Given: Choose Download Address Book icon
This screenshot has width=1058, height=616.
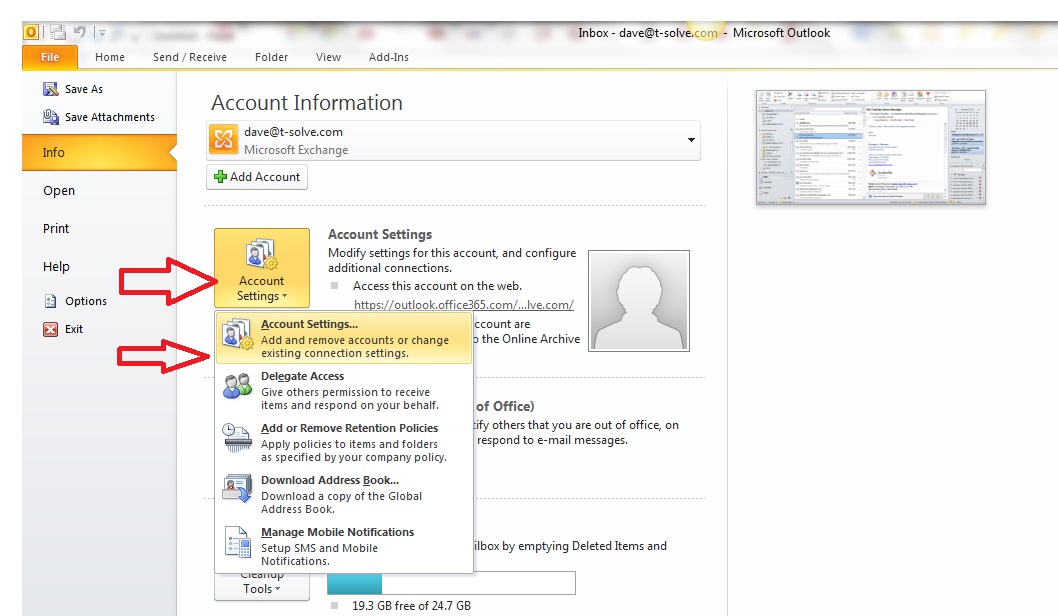Looking at the screenshot, I should (237, 491).
